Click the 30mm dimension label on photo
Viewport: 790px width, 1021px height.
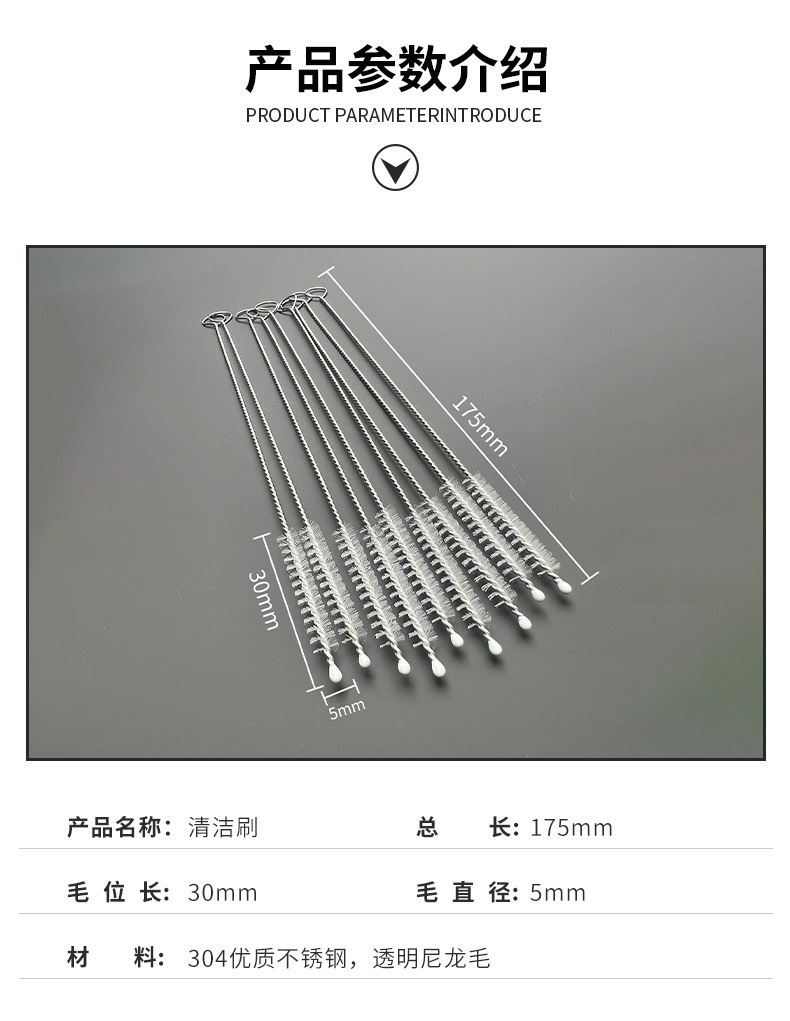[263, 599]
